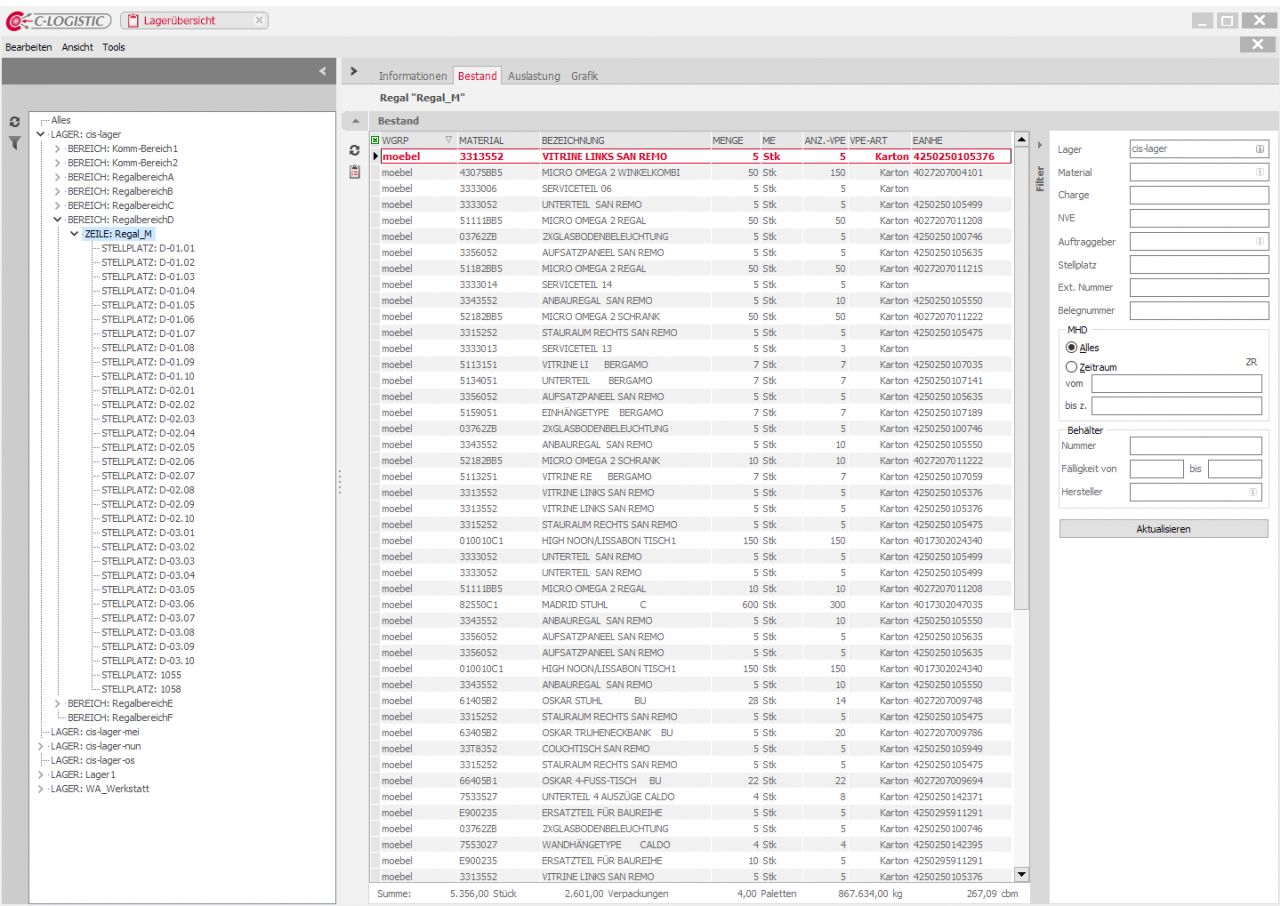Viewport: 1280px width, 906px height.
Task: Open the lookup icon in the Lager field
Action: (x=1260, y=149)
